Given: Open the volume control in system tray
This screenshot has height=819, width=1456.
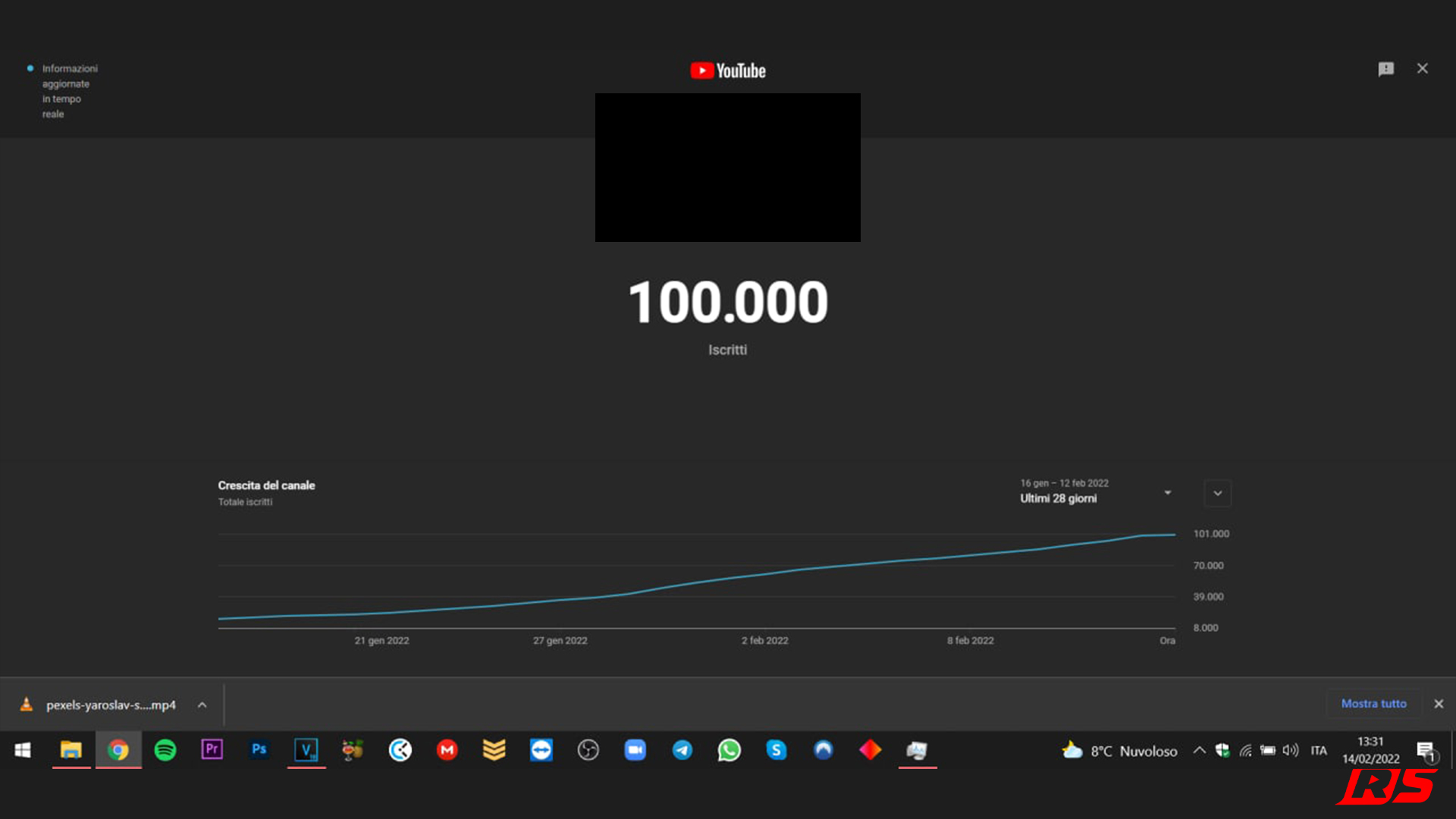Looking at the screenshot, I should [x=1291, y=750].
